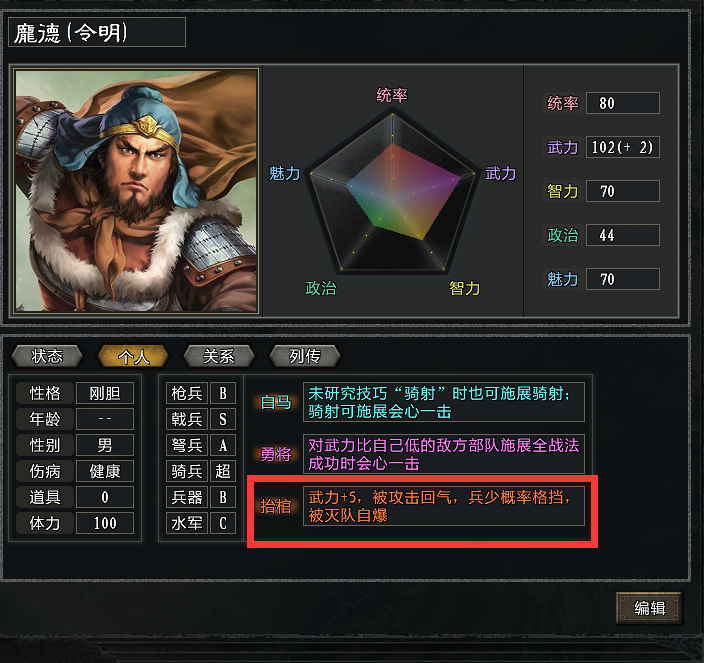The image size is (704, 663).
Task: Select the 体力 value 100
Action: (105, 523)
